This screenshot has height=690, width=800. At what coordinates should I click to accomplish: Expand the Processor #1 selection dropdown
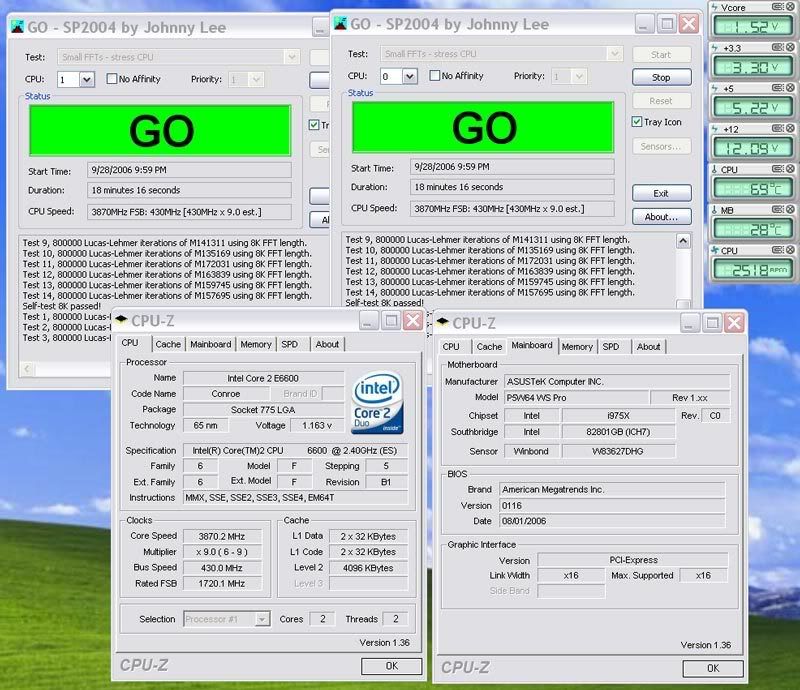[262, 619]
